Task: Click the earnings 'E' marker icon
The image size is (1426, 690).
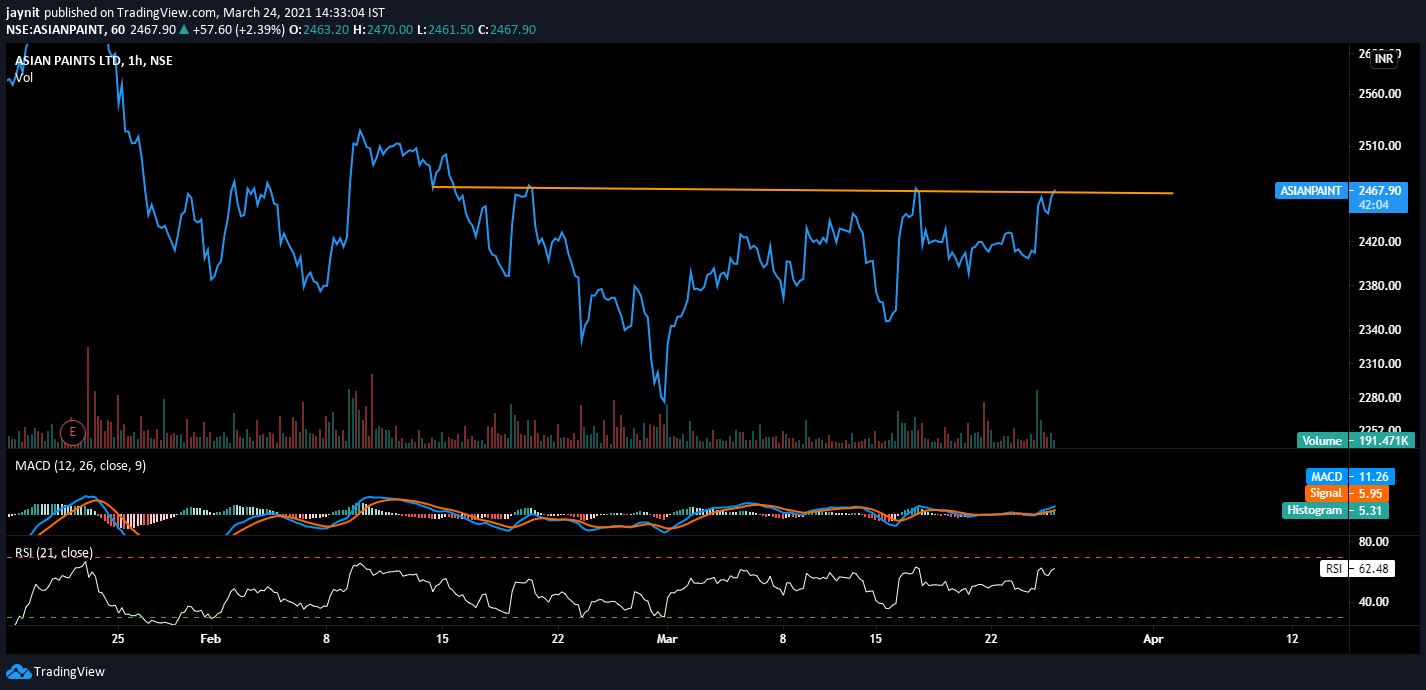Action: (x=72, y=432)
